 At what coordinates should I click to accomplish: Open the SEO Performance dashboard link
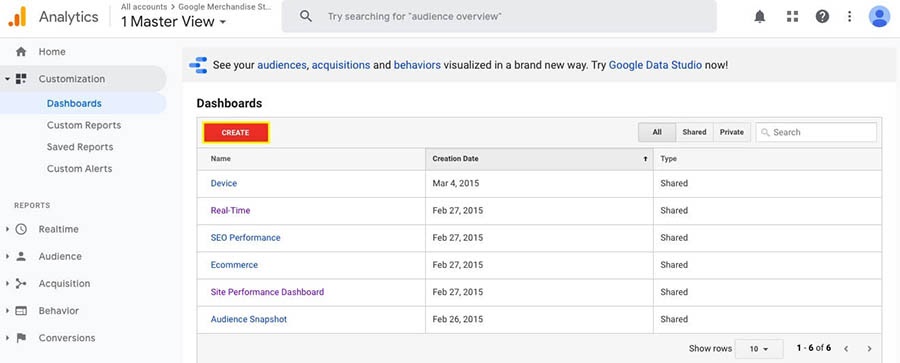point(246,238)
